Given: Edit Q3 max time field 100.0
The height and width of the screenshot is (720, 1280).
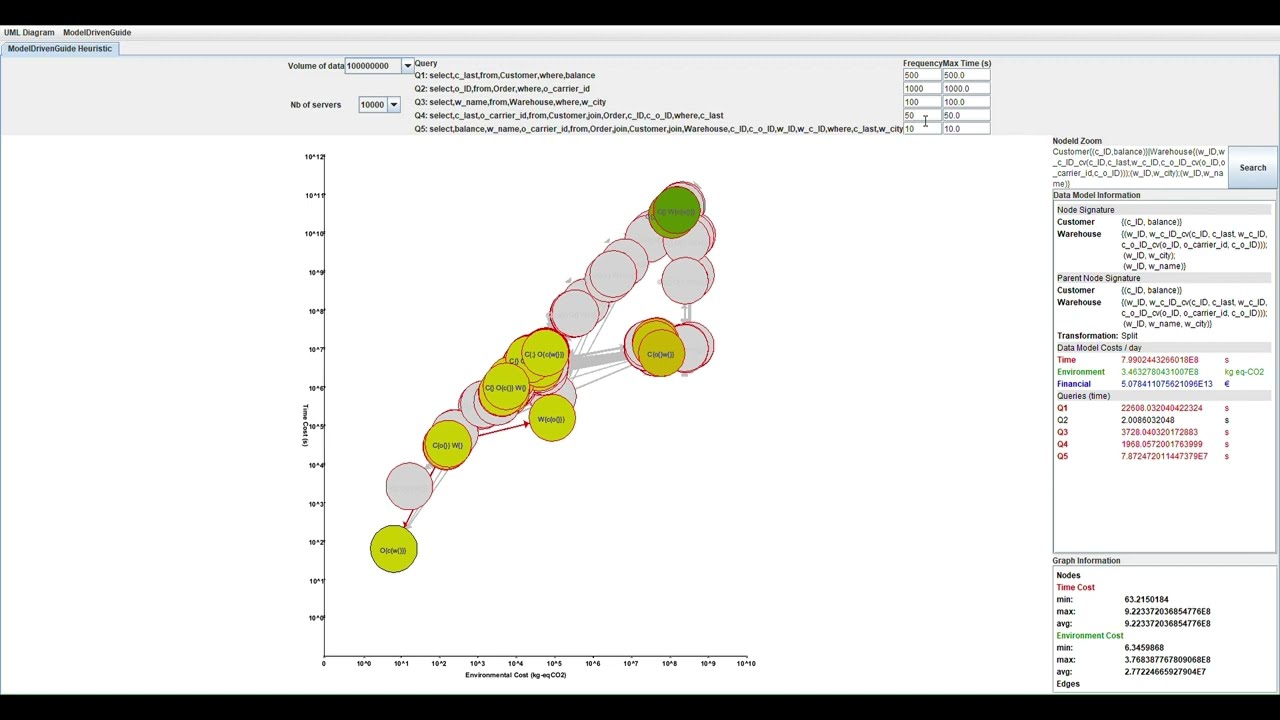Looking at the screenshot, I should point(966,102).
